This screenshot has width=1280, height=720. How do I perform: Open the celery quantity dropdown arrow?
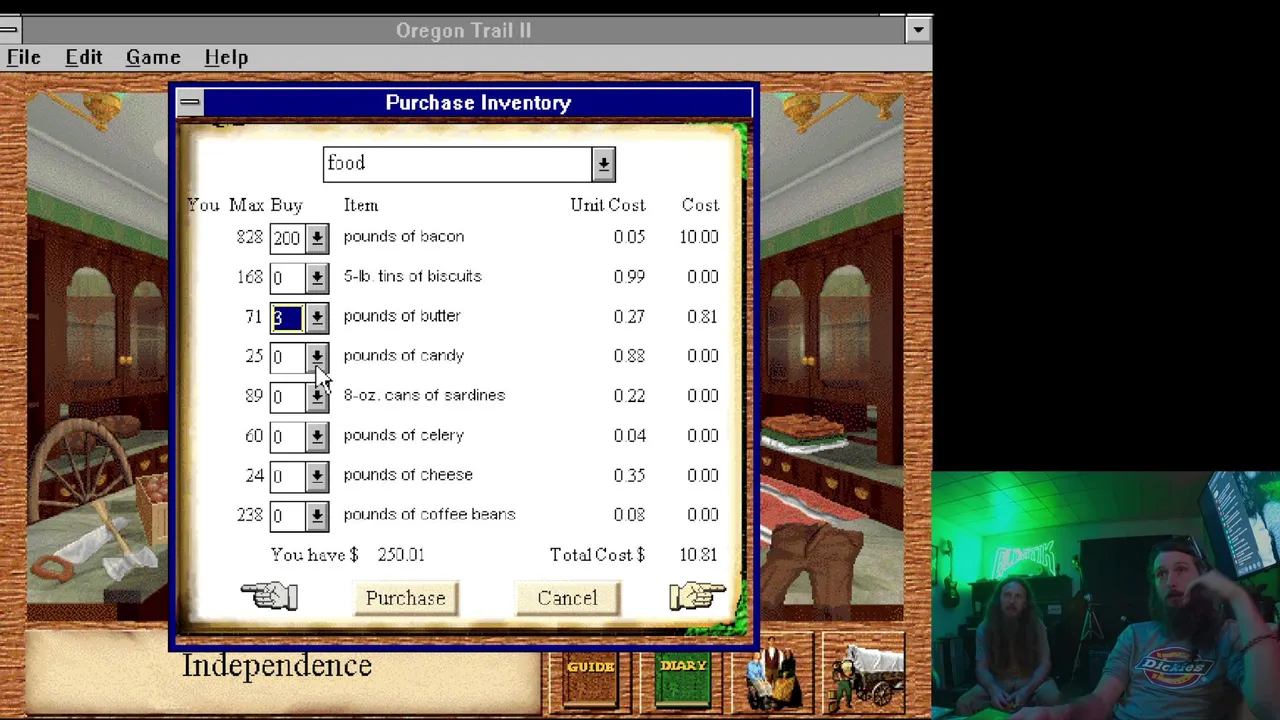[317, 437]
